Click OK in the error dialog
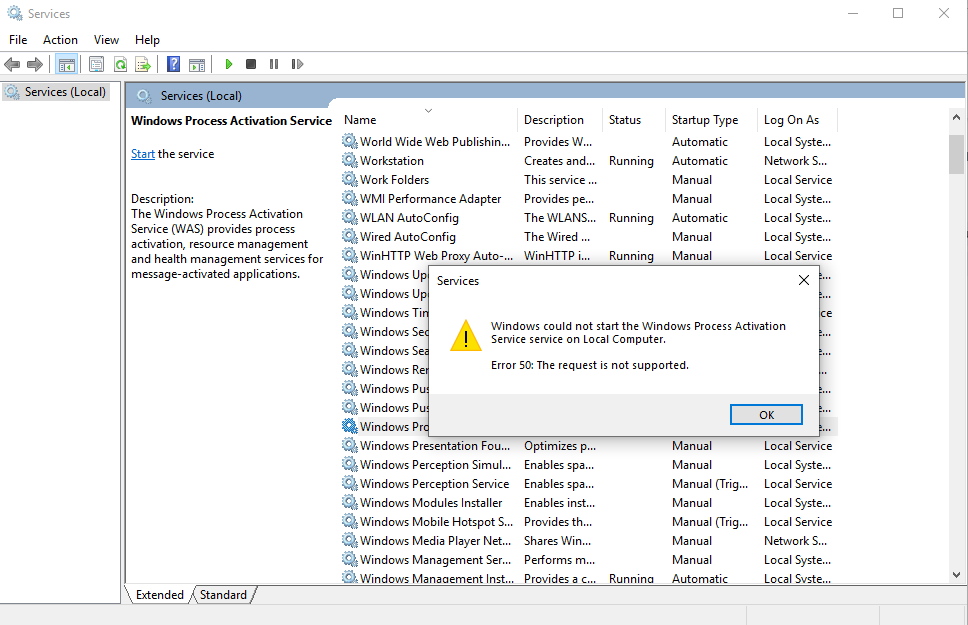This screenshot has height=625, width=968. coord(766,415)
